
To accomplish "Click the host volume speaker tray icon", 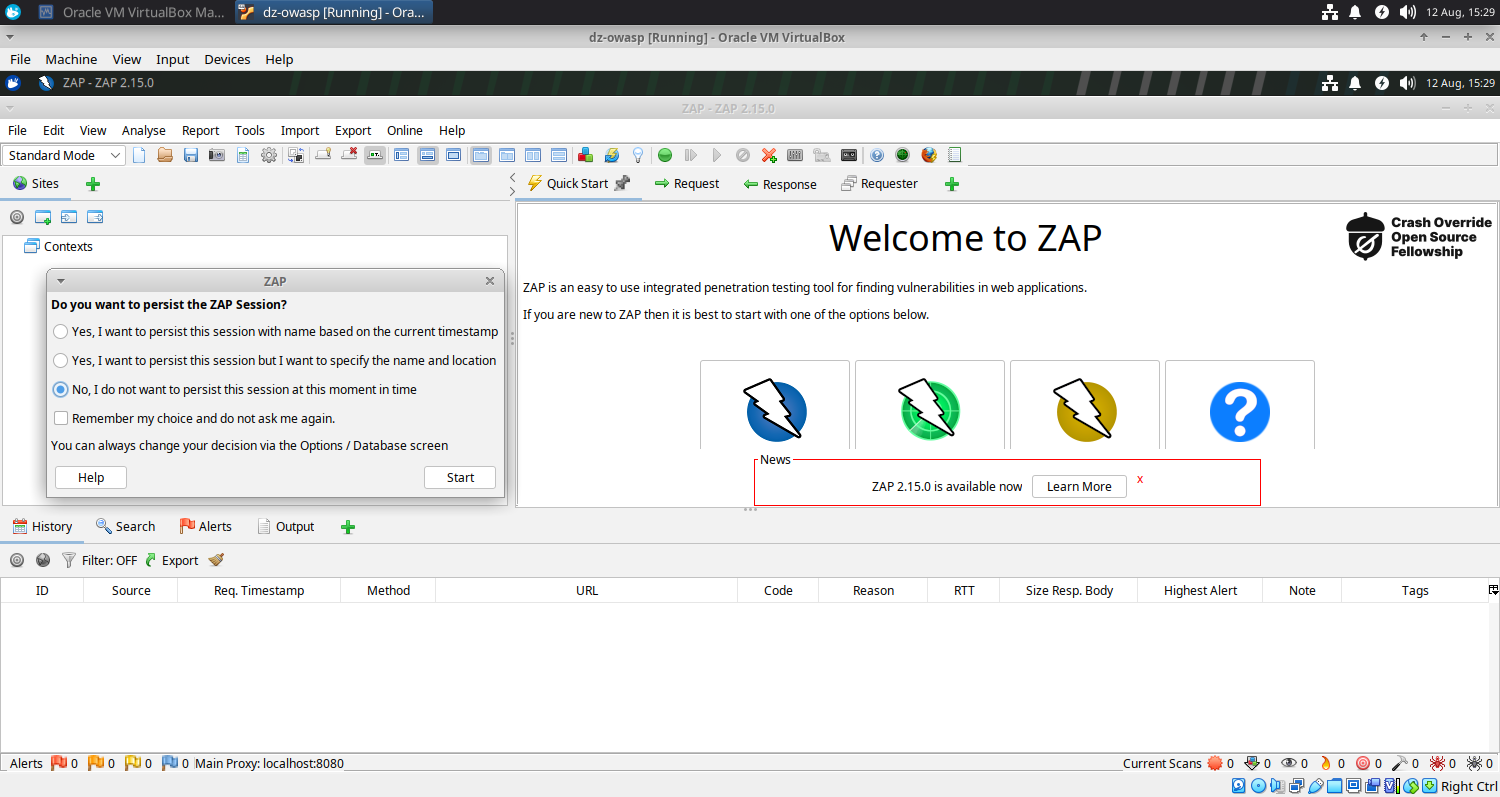I will point(1408,12).
